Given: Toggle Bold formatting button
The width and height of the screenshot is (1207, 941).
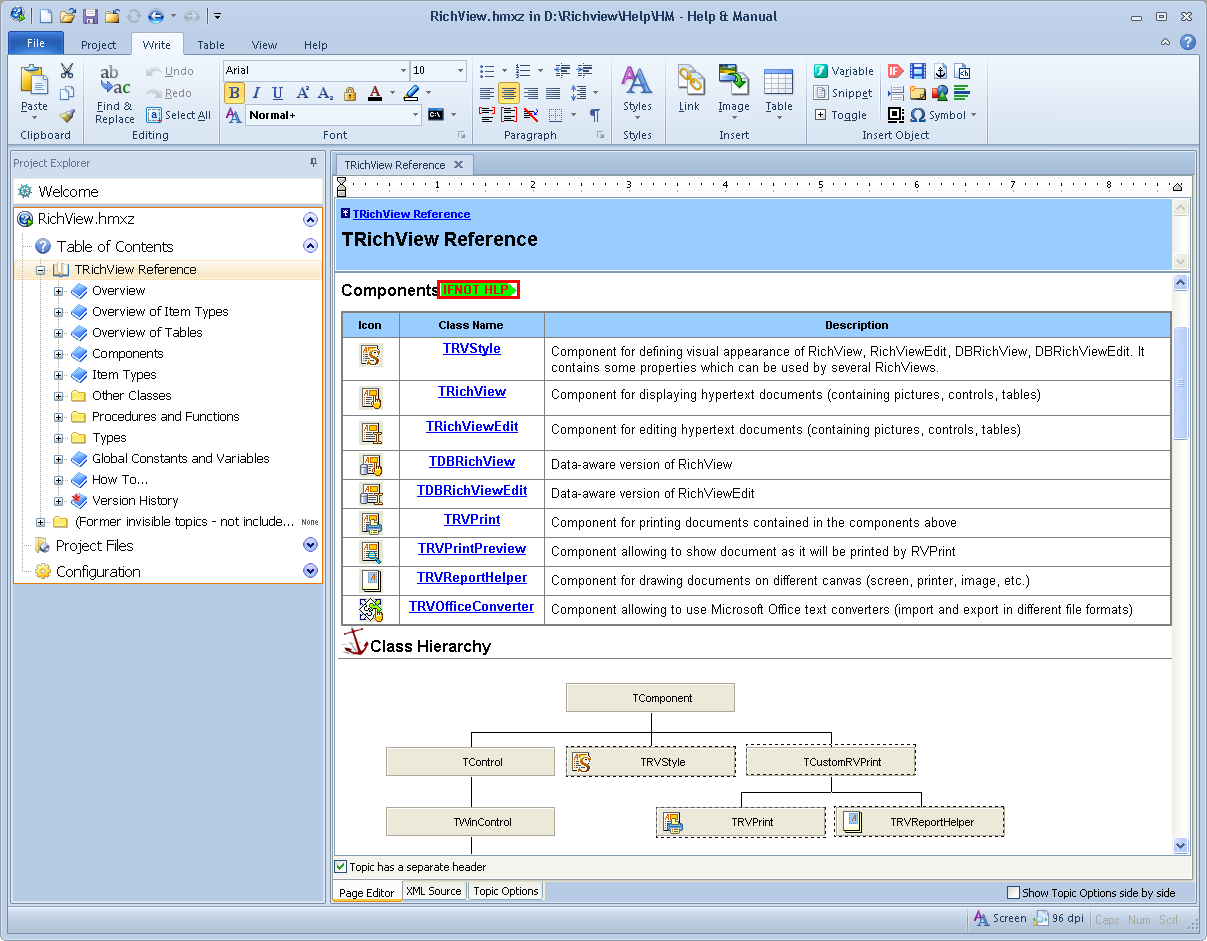Looking at the screenshot, I should tap(234, 93).
